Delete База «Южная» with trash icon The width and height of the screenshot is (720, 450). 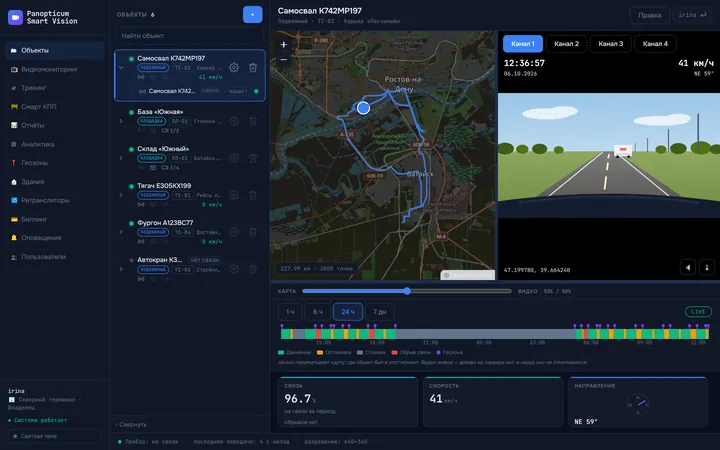253,121
